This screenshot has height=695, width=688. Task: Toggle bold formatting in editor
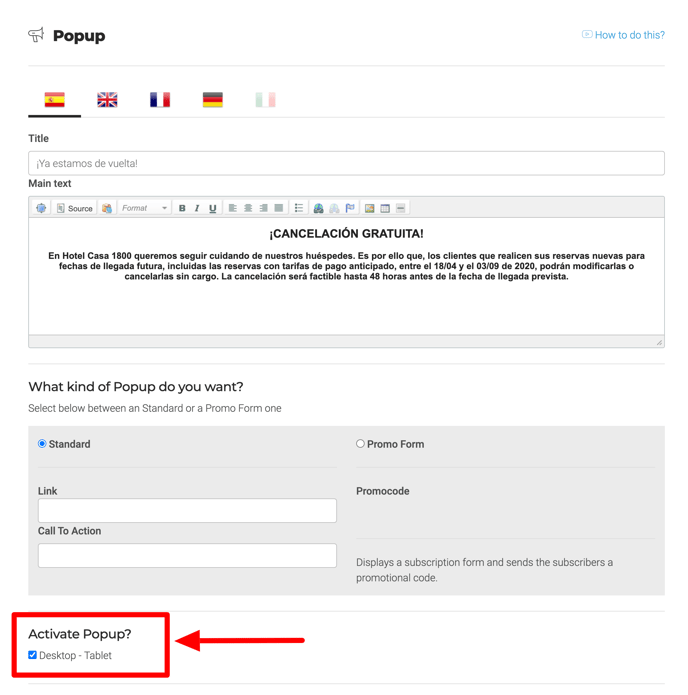pyautogui.click(x=182, y=208)
